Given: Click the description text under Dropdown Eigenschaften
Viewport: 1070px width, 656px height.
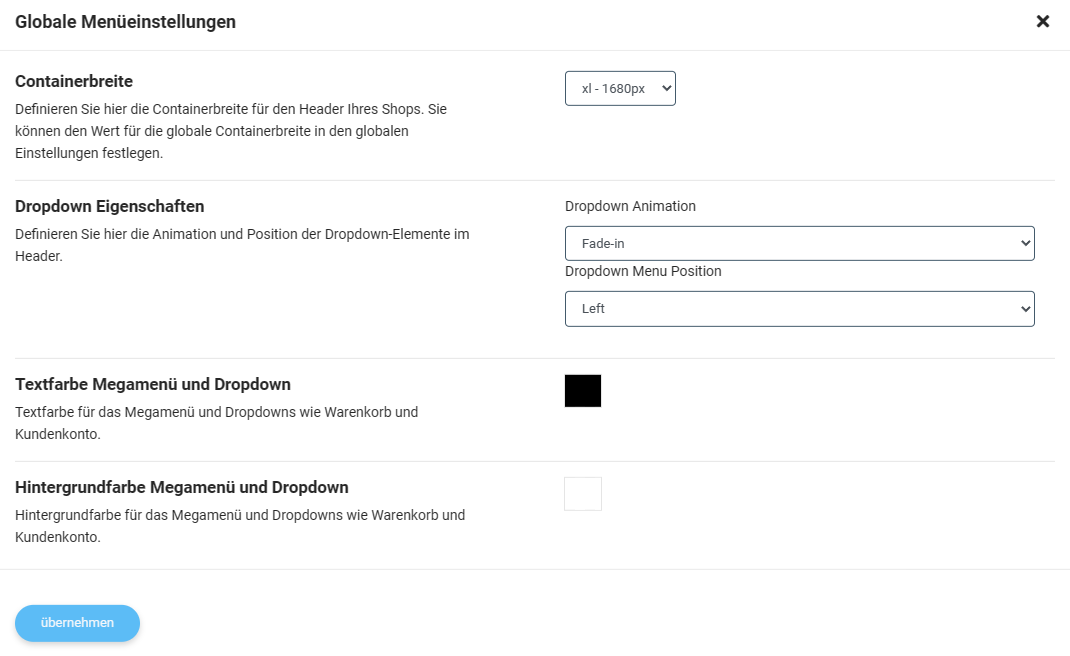Looking at the screenshot, I should tap(242, 245).
